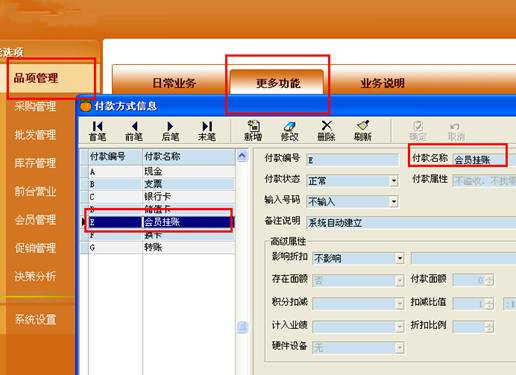Open 决策分析 in the sidebar
The image size is (516, 375).
point(35,276)
